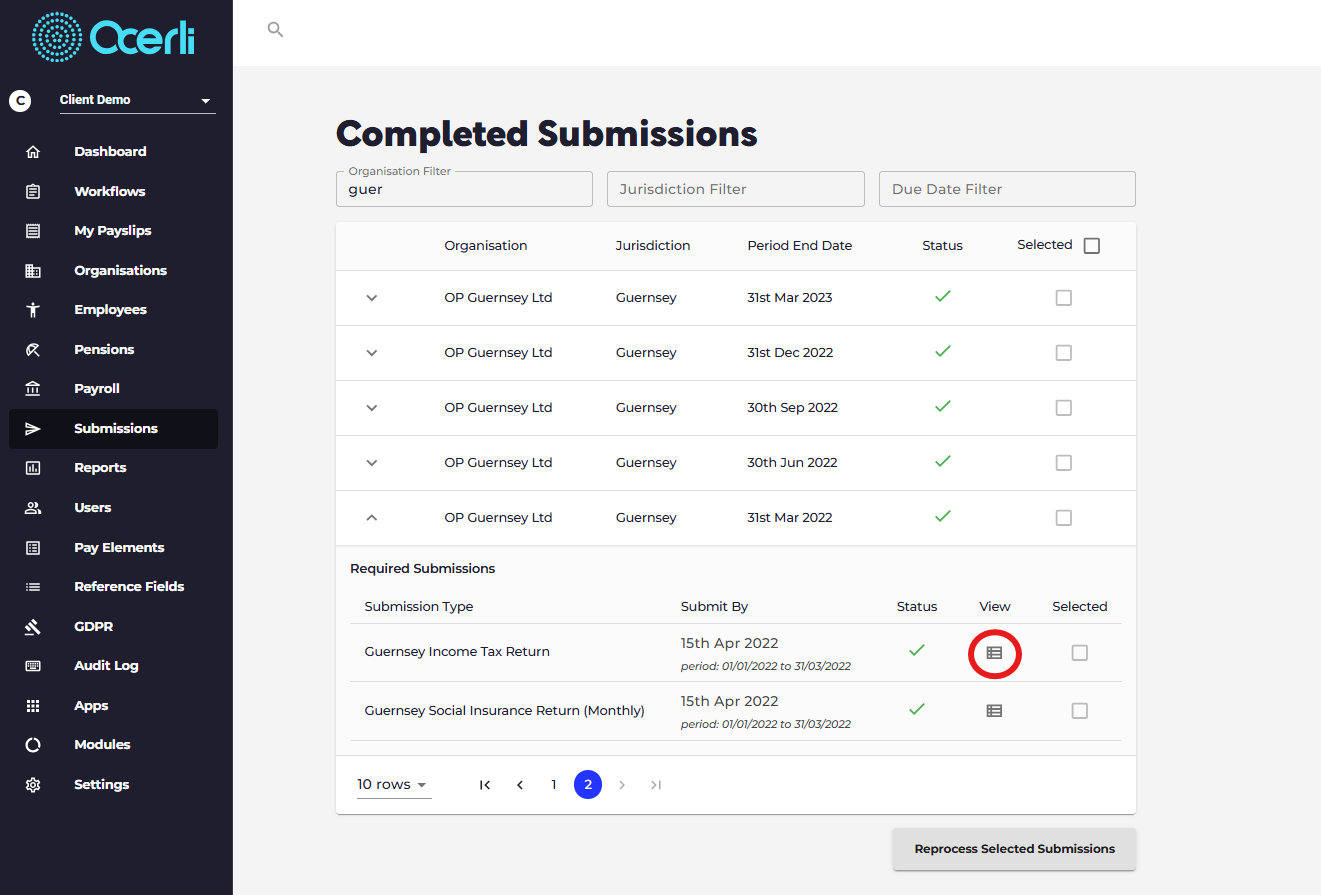Click the Organisations building icon
This screenshot has height=895, width=1321.
33,271
